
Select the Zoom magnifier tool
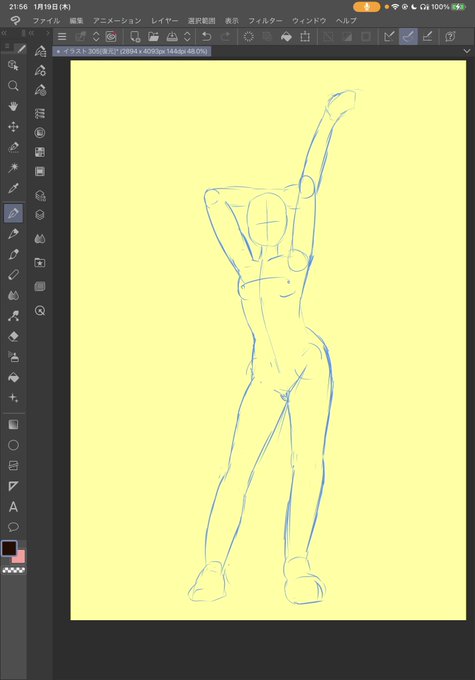point(13,86)
